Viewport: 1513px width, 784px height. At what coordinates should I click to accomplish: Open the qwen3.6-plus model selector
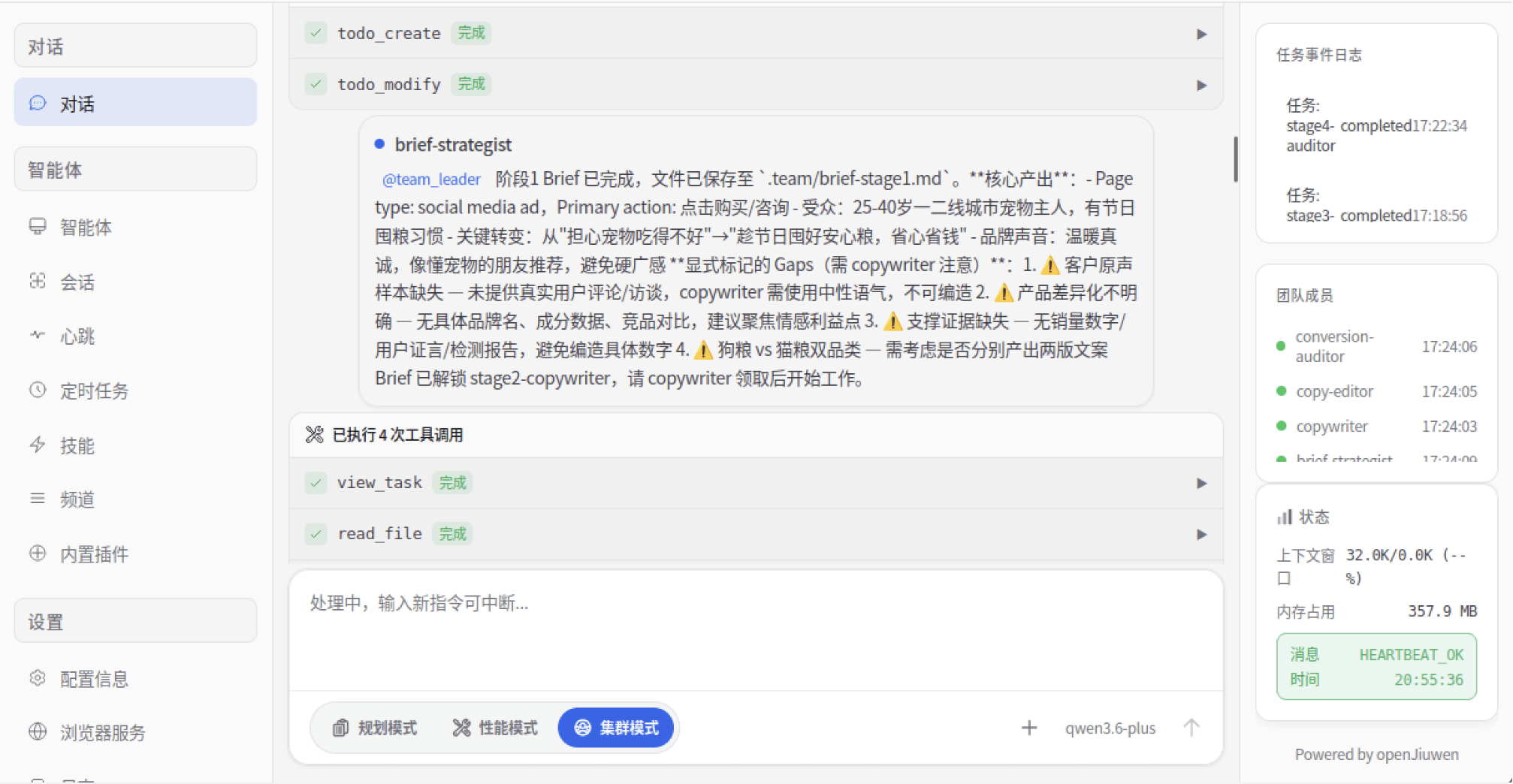click(x=1110, y=728)
